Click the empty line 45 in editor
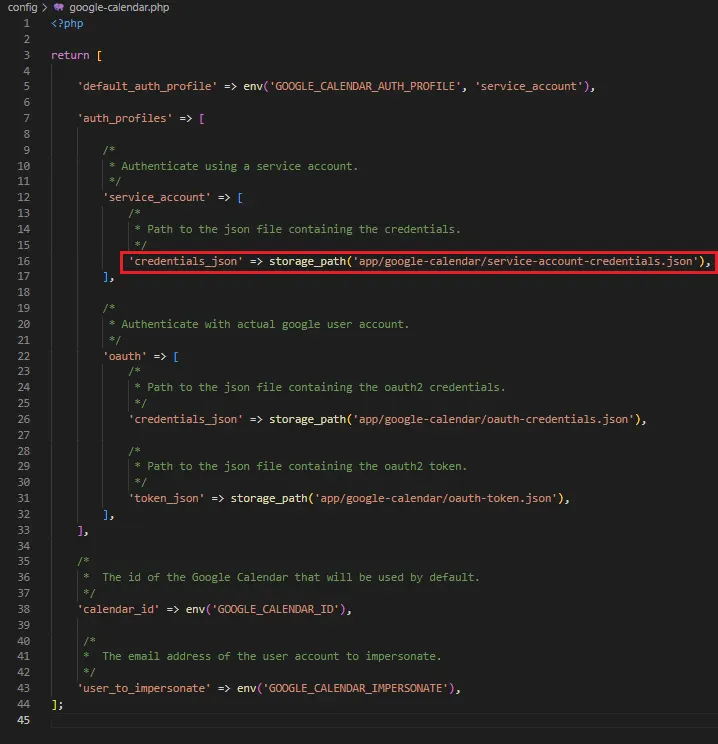This screenshot has height=744, width=718. [x=384, y=720]
